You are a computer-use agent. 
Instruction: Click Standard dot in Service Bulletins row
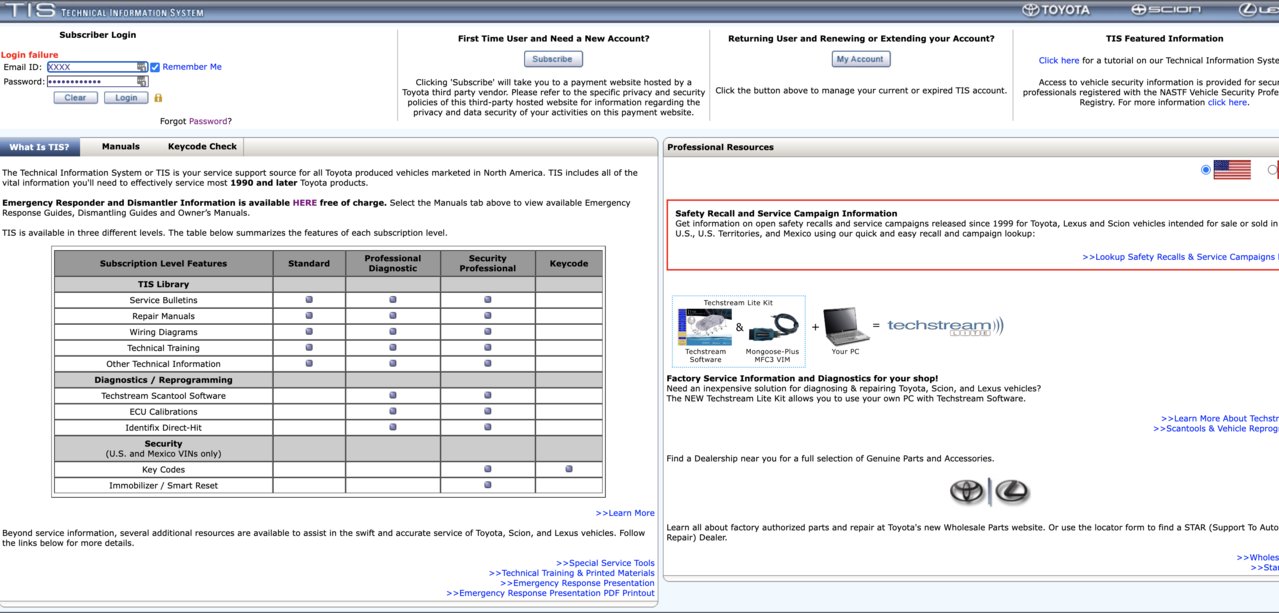[309, 300]
